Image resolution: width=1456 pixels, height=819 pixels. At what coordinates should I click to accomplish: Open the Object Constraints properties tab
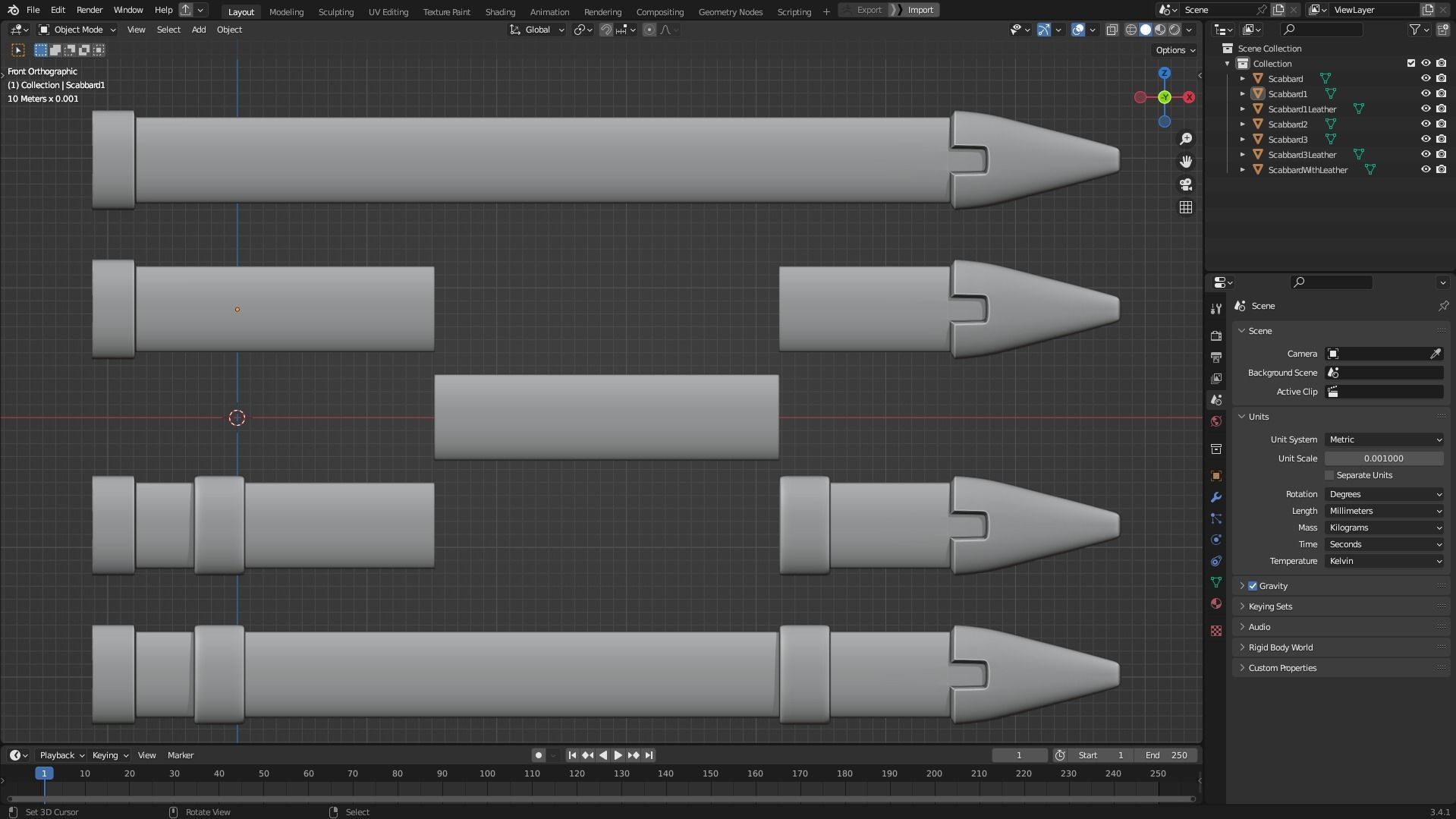[x=1216, y=561]
